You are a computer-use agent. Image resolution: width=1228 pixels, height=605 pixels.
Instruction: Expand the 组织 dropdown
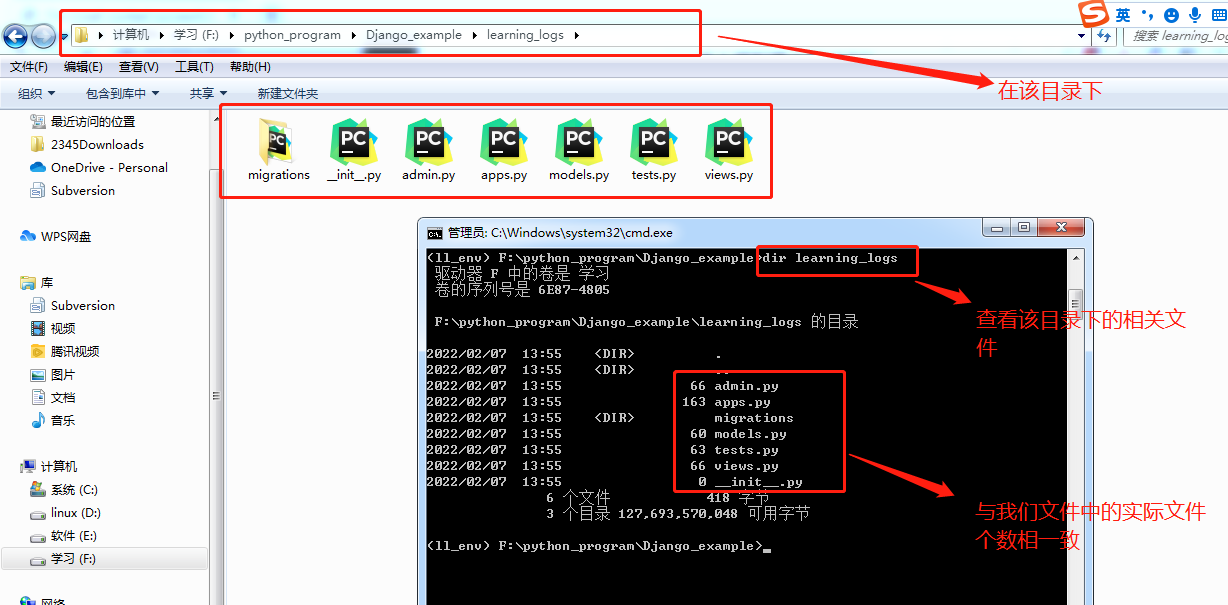[37, 93]
